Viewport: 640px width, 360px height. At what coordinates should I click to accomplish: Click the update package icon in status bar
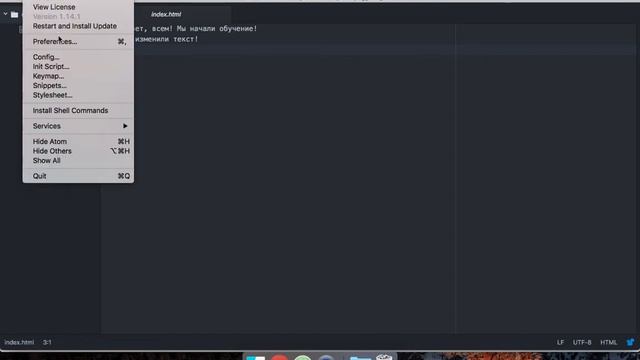pyautogui.click(x=631, y=342)
